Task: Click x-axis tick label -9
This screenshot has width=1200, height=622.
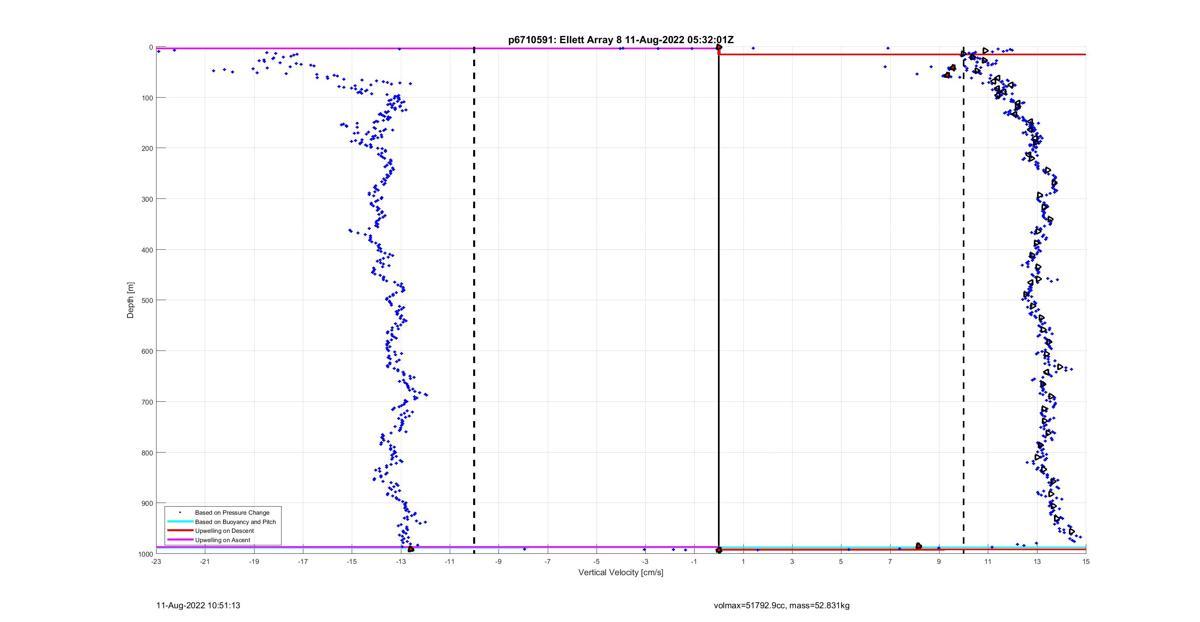Action: click(499, 561)
